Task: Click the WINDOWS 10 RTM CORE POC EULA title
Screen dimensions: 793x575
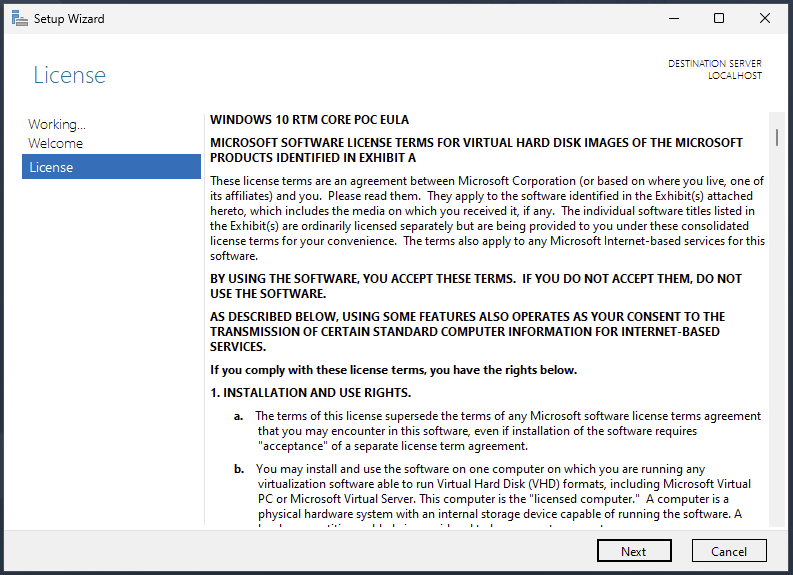Action: tap(309, 120)
